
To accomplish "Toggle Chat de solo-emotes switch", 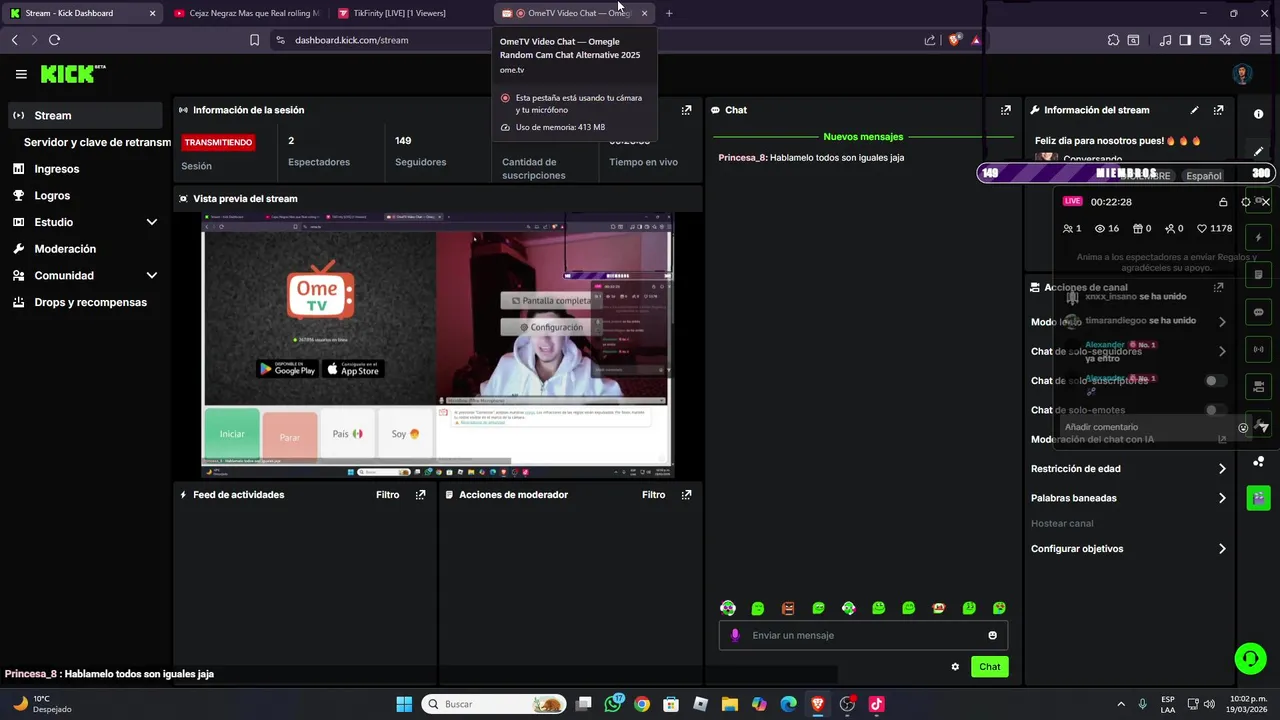I will coord(1215,410).
